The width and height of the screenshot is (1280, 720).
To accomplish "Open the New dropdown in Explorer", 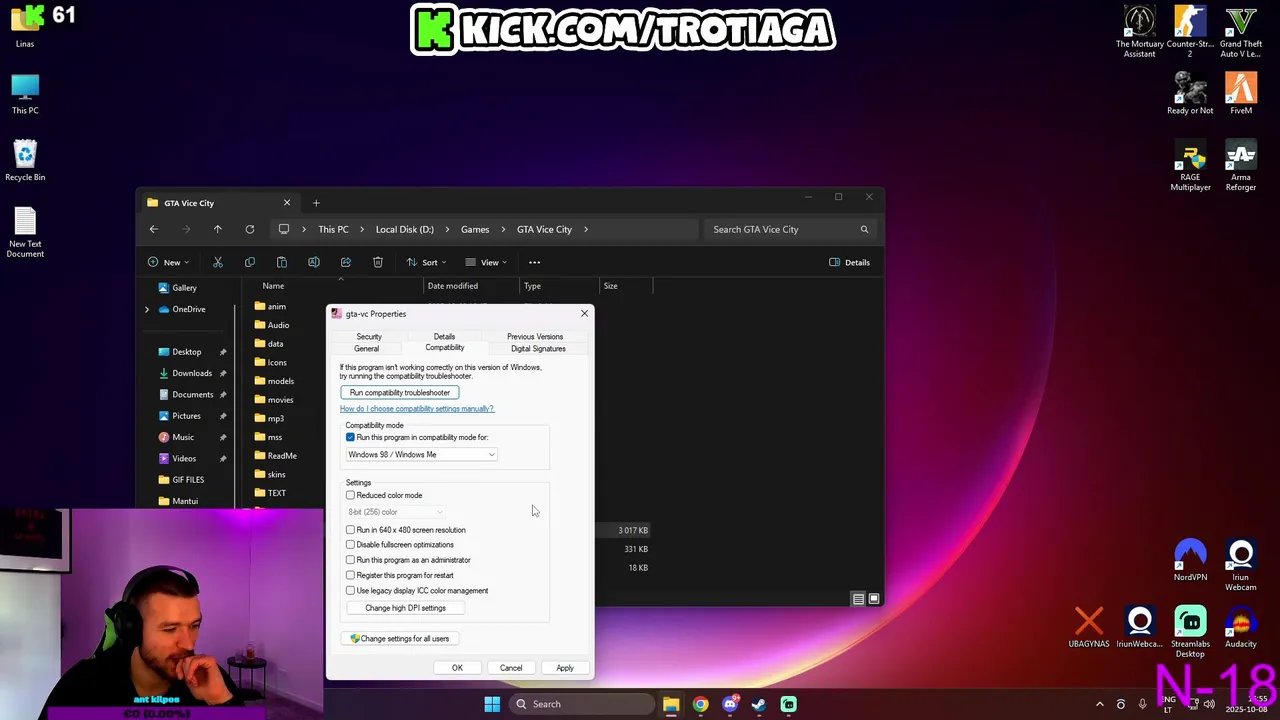I will point(169,262).
